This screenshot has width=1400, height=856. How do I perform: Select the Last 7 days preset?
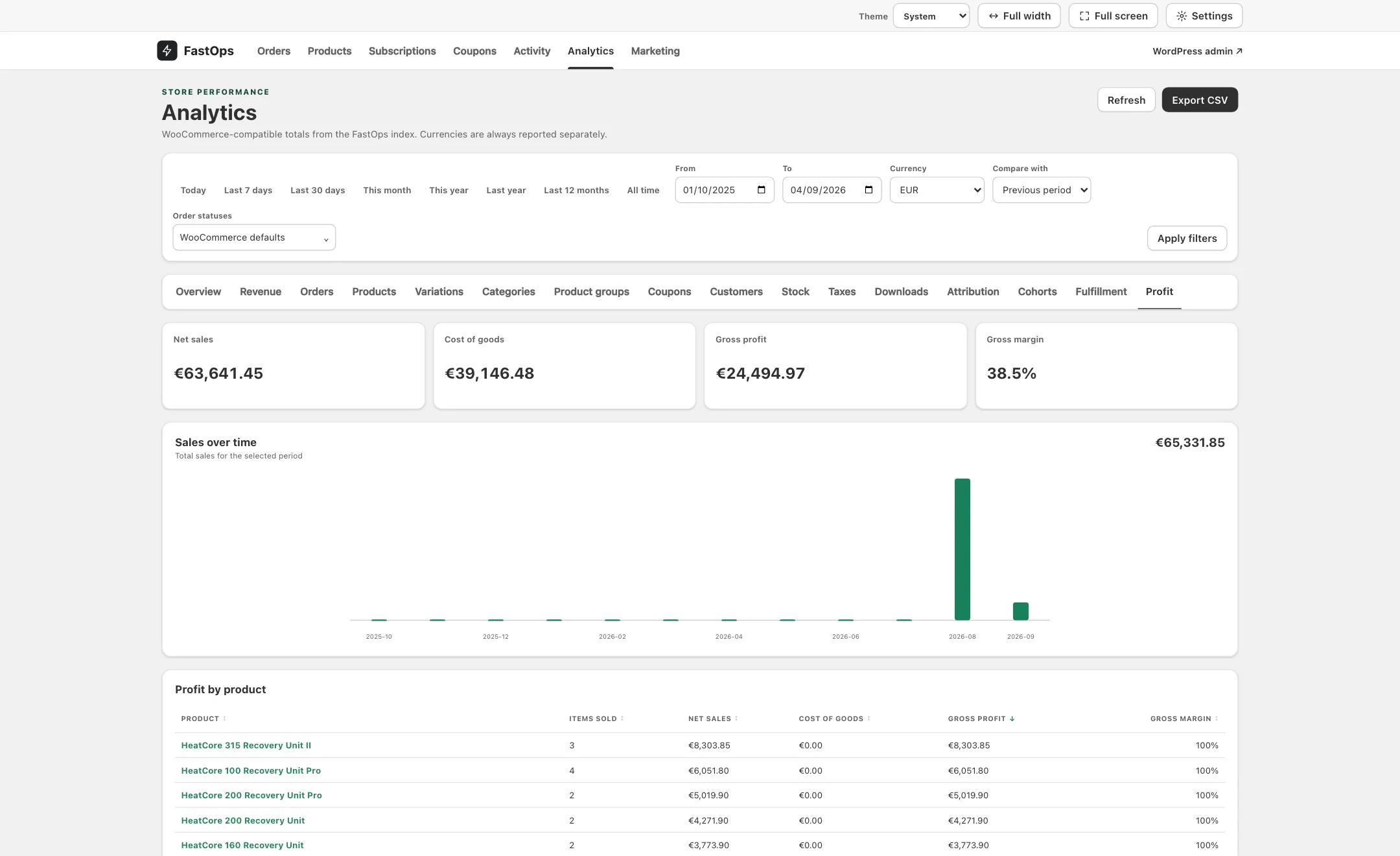pyautogui.click(x=248, y=190)
